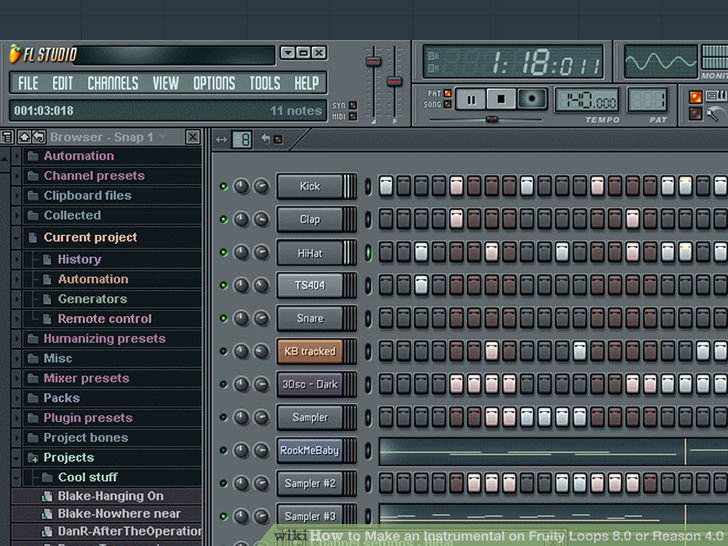Stop playback with the stop button
The height and width of the screenshot is (546, 728).
tap(501, 99)
